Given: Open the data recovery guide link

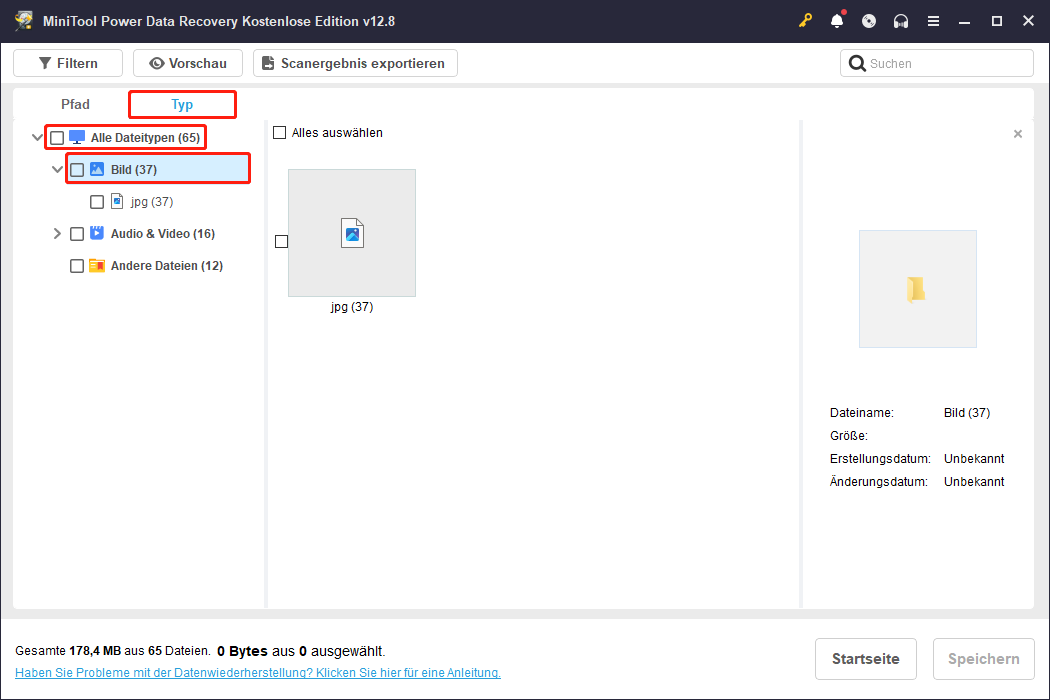Looking at the screenshot, I should coord(258,672).
